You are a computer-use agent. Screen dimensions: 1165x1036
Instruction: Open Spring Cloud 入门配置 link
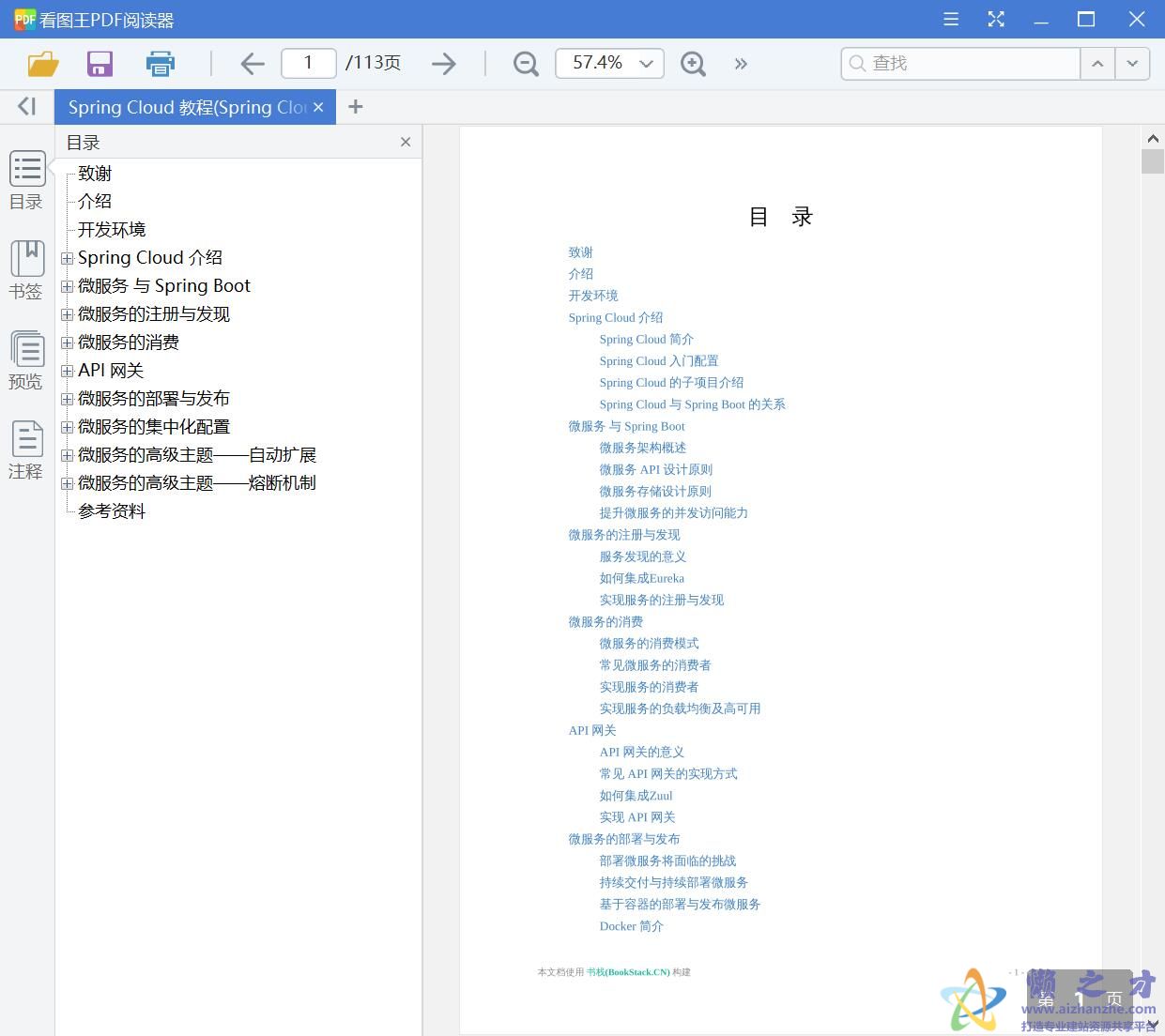pyautogui.click(x=658, y=360)
